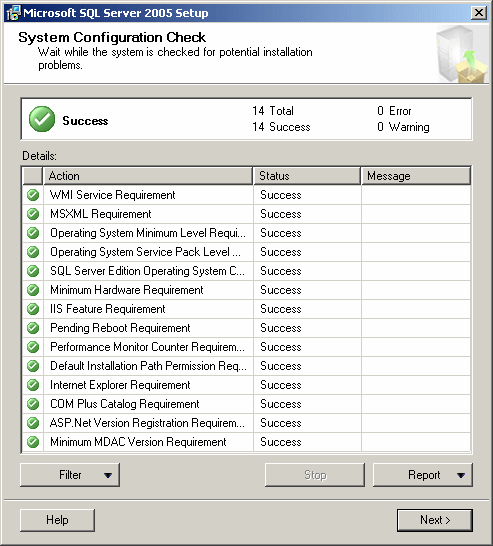Click the '14 Success' summary count
This screenshot has width=493, height=546.
(x=281, y=127)
